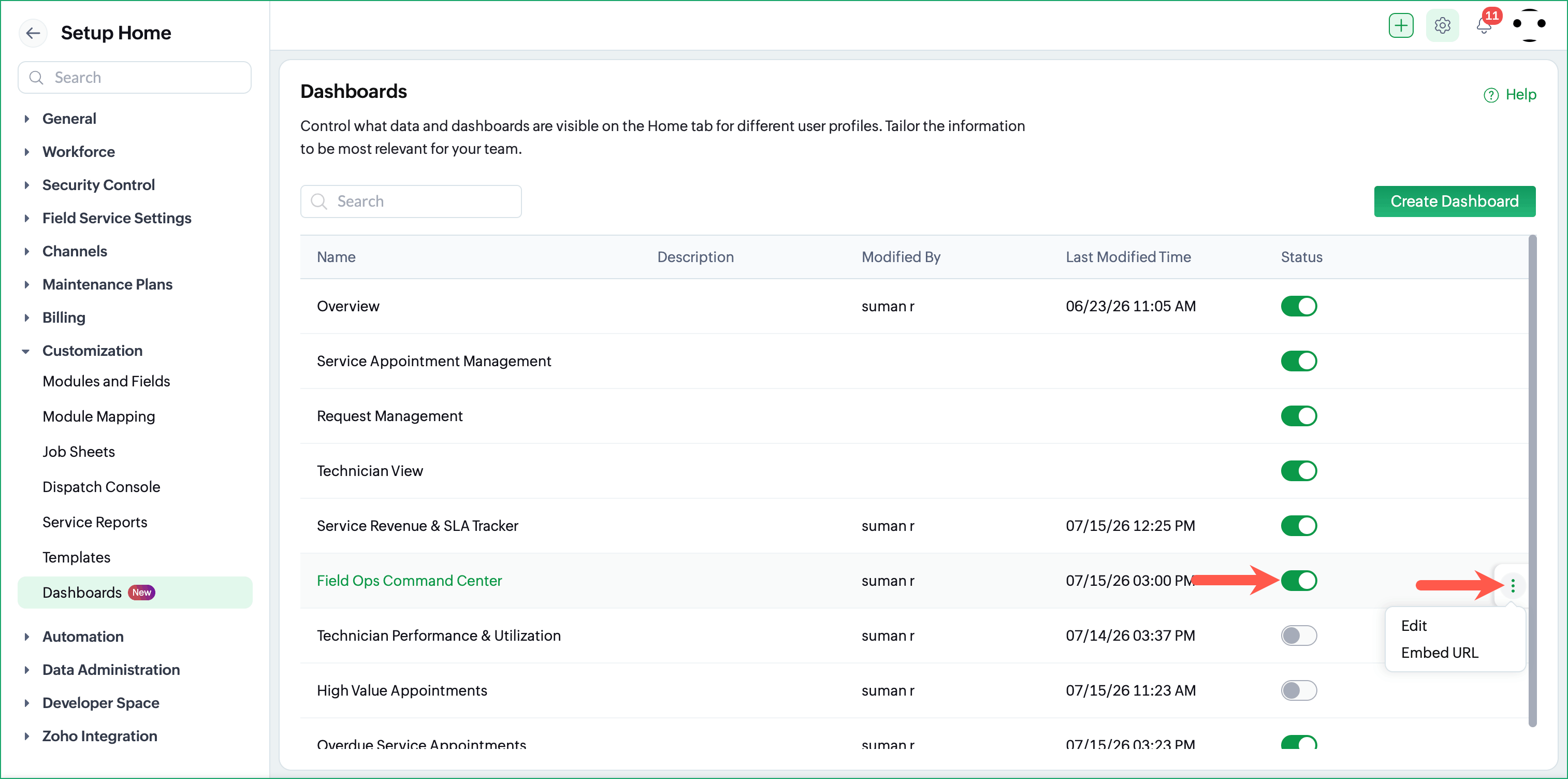Click the back arrow beside Setup Home
Screen dimensions: 1568x779
[34, 33]
